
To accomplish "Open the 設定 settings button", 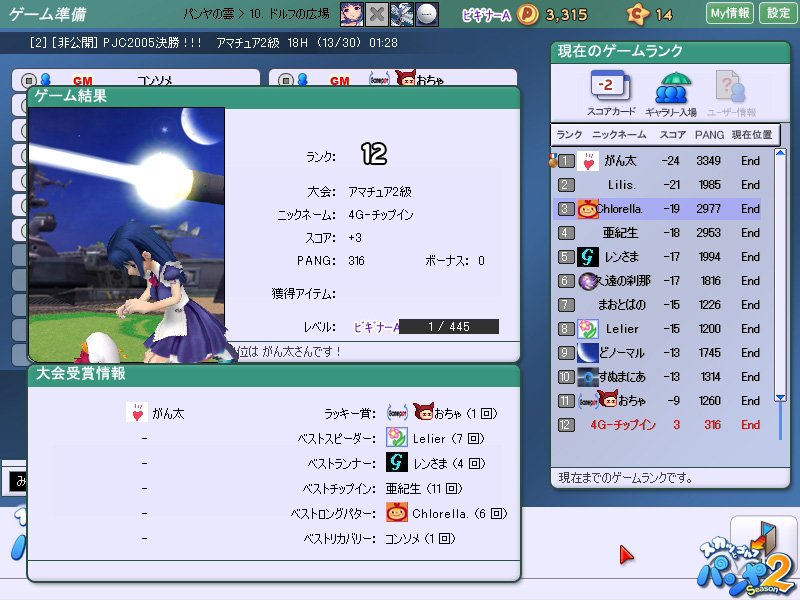I will click(778, 13).
